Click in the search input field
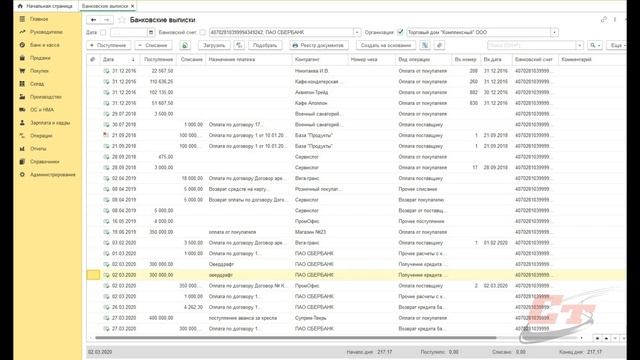This screenshot has width=640, height=360. pyautogui.click(x=532, y=45)
